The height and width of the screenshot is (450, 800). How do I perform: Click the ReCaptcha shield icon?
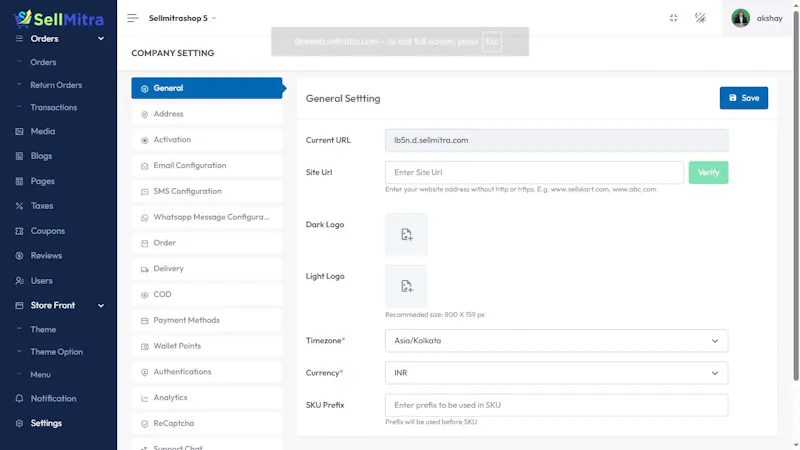[x=144, y=424]
